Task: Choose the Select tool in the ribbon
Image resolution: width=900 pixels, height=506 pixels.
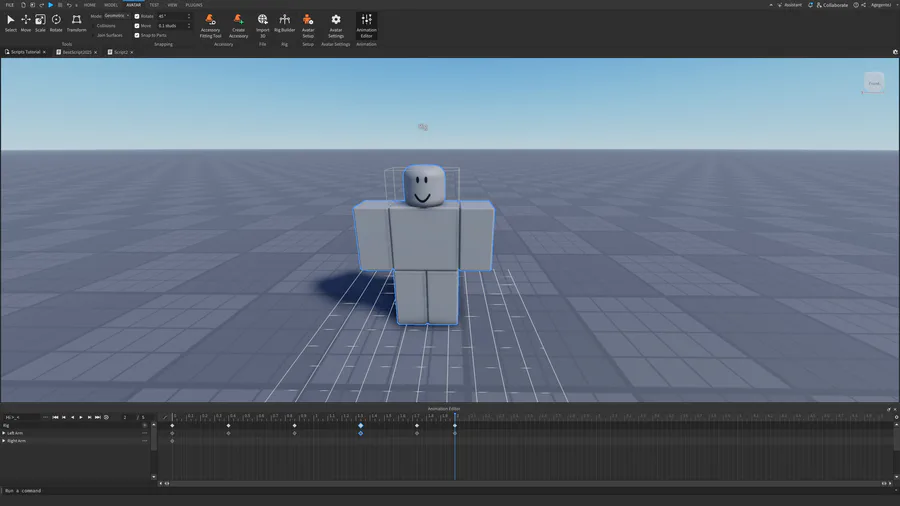Action: click(10, 23)
